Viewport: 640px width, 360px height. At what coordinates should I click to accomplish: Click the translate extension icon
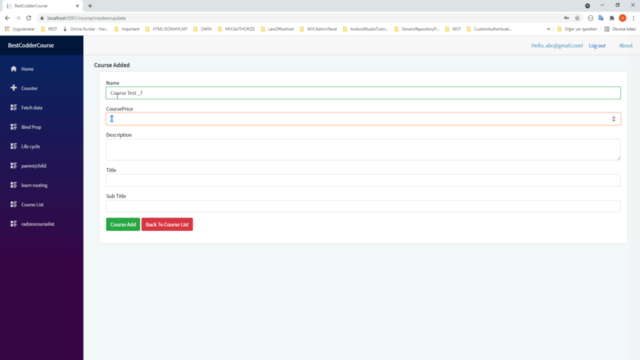(x=601, y=18)
